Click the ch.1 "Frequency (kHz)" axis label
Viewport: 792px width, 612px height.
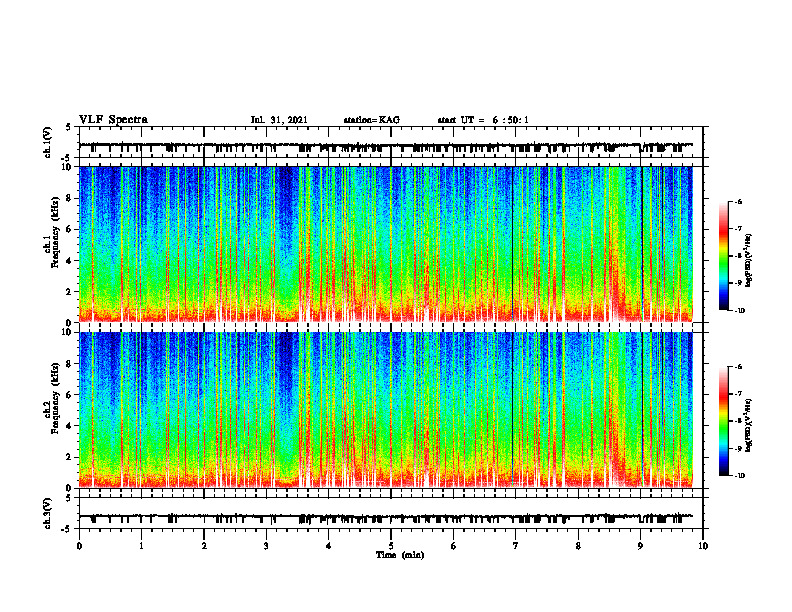click(55, 233)
